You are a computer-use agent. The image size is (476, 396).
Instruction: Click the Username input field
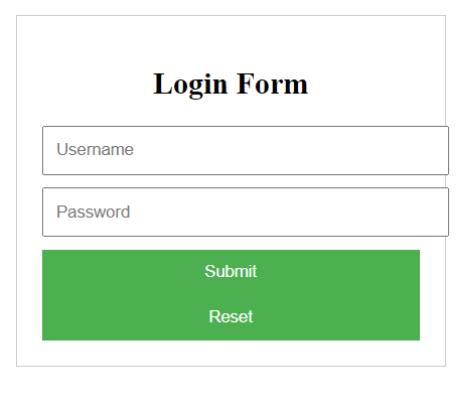click(245, 150)
